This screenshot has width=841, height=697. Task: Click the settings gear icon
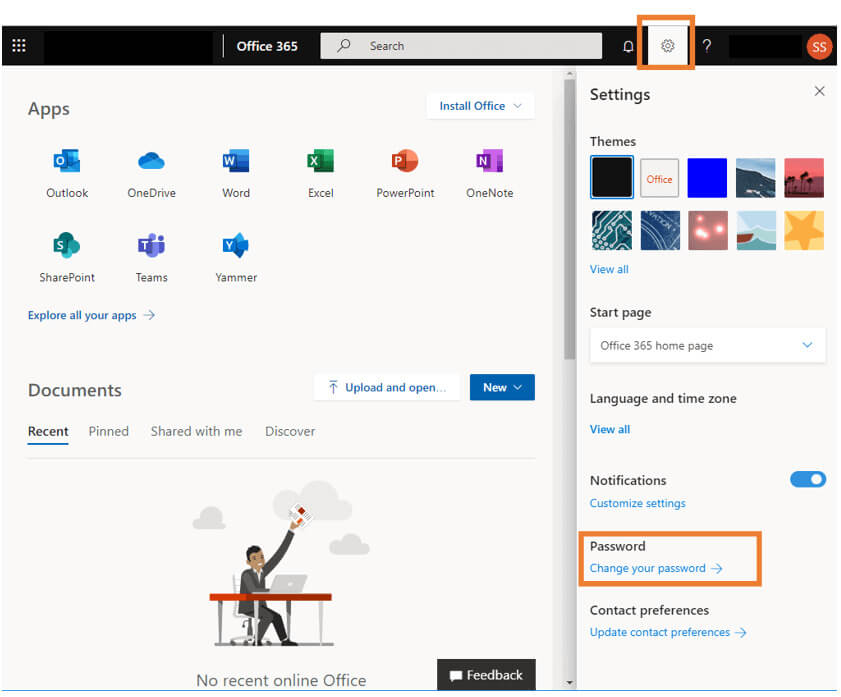(667, 46)
